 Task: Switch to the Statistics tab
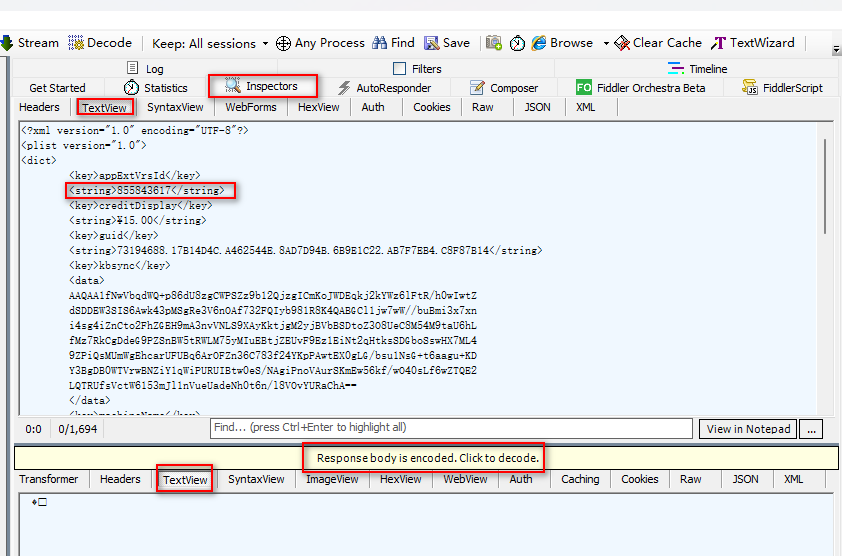(x=155, y=88)
